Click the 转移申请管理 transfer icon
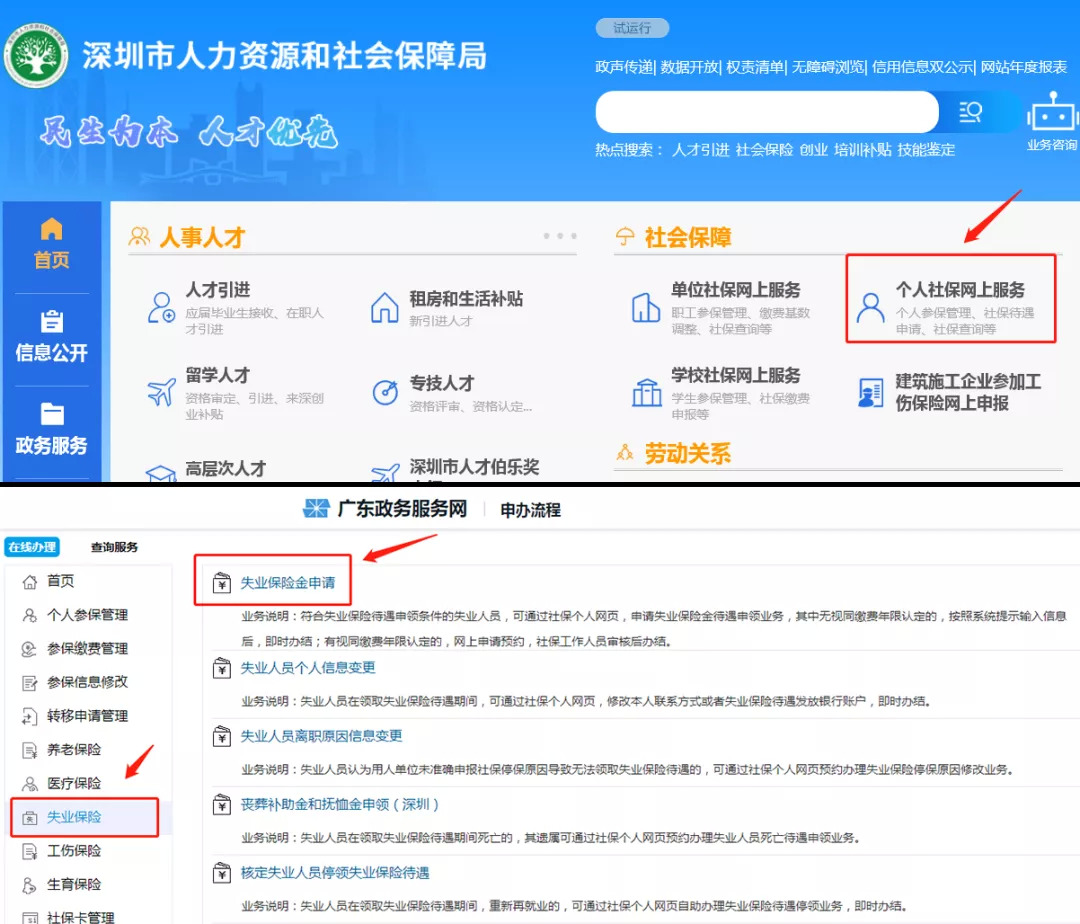This screenshot has height=924, width=1080. point(30,716)
